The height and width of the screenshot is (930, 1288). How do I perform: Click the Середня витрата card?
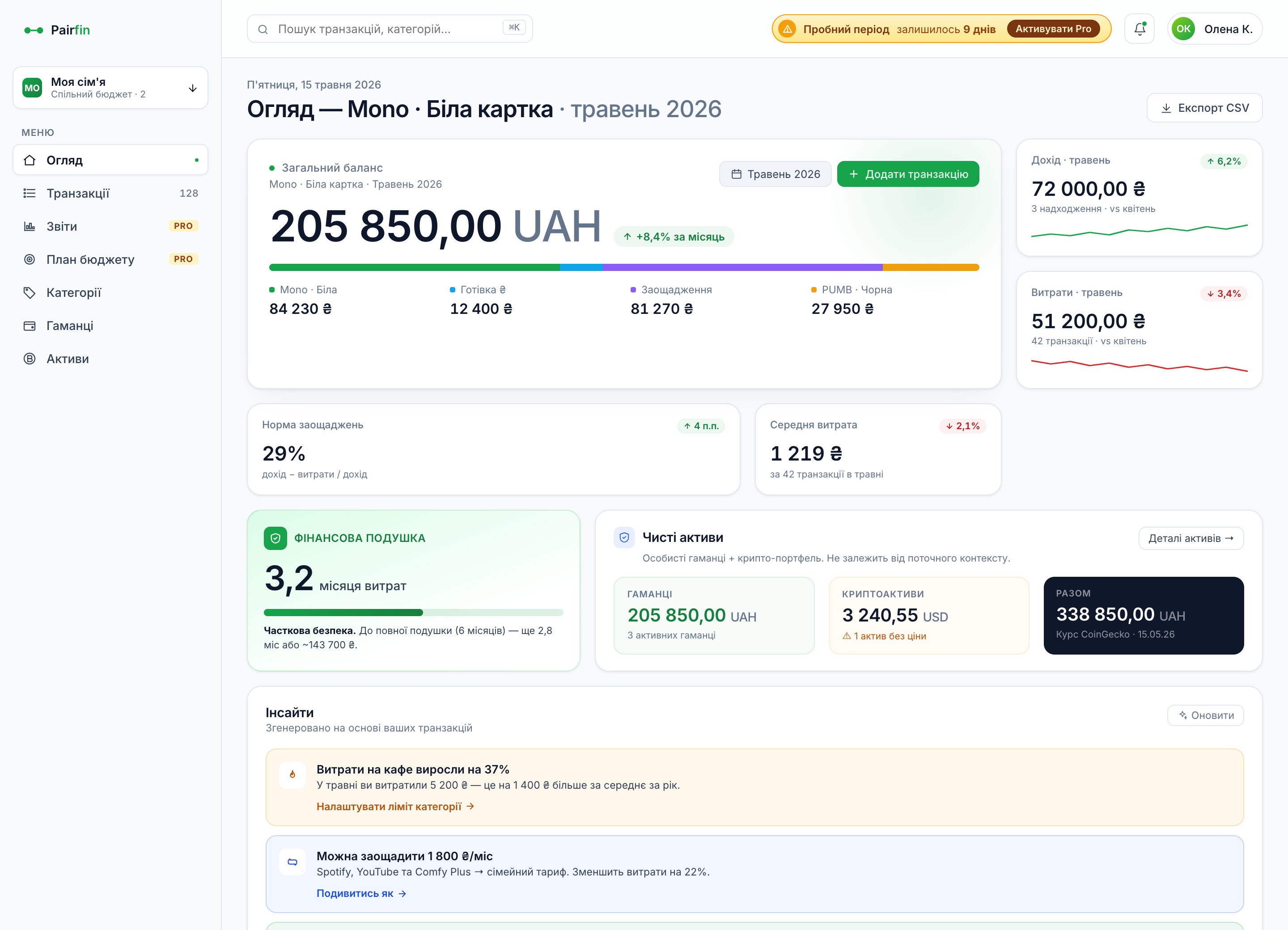[x=878, y=449]
